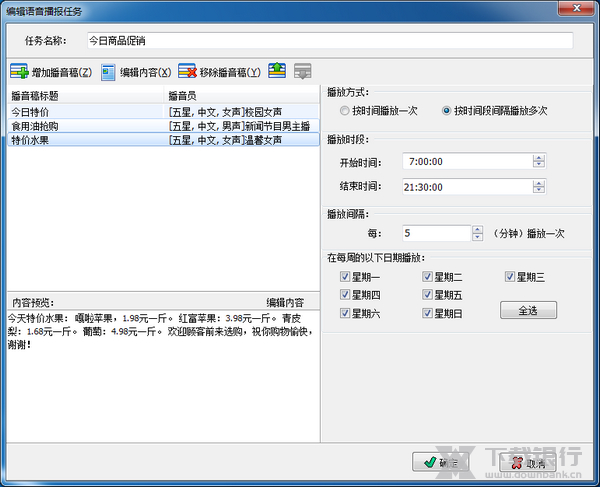Disable the 星期三 checkbox
This screenshot has height=487, width=600.
(511, 276)
